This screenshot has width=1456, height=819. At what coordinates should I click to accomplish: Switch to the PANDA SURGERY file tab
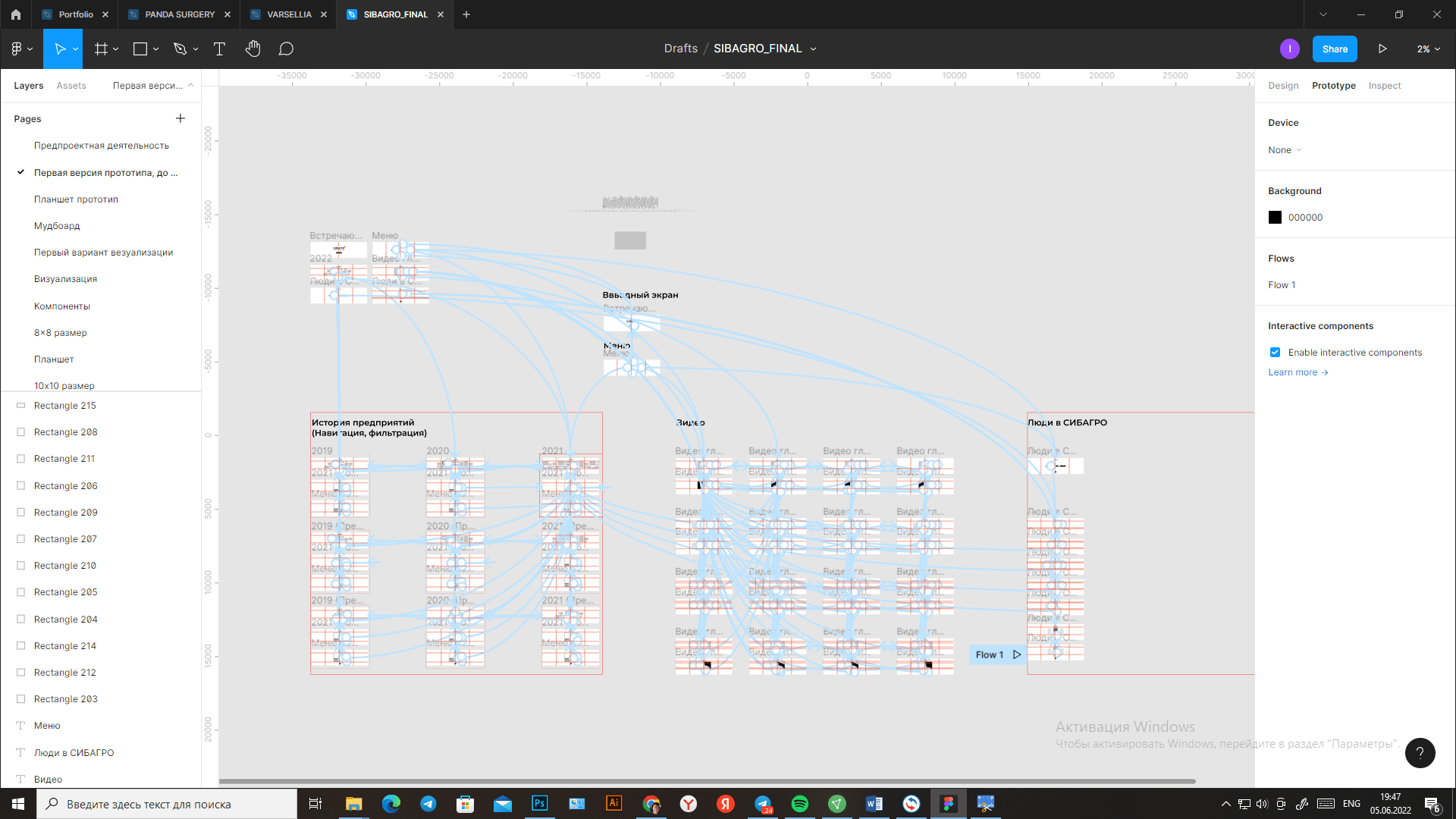tap(180, 14)
